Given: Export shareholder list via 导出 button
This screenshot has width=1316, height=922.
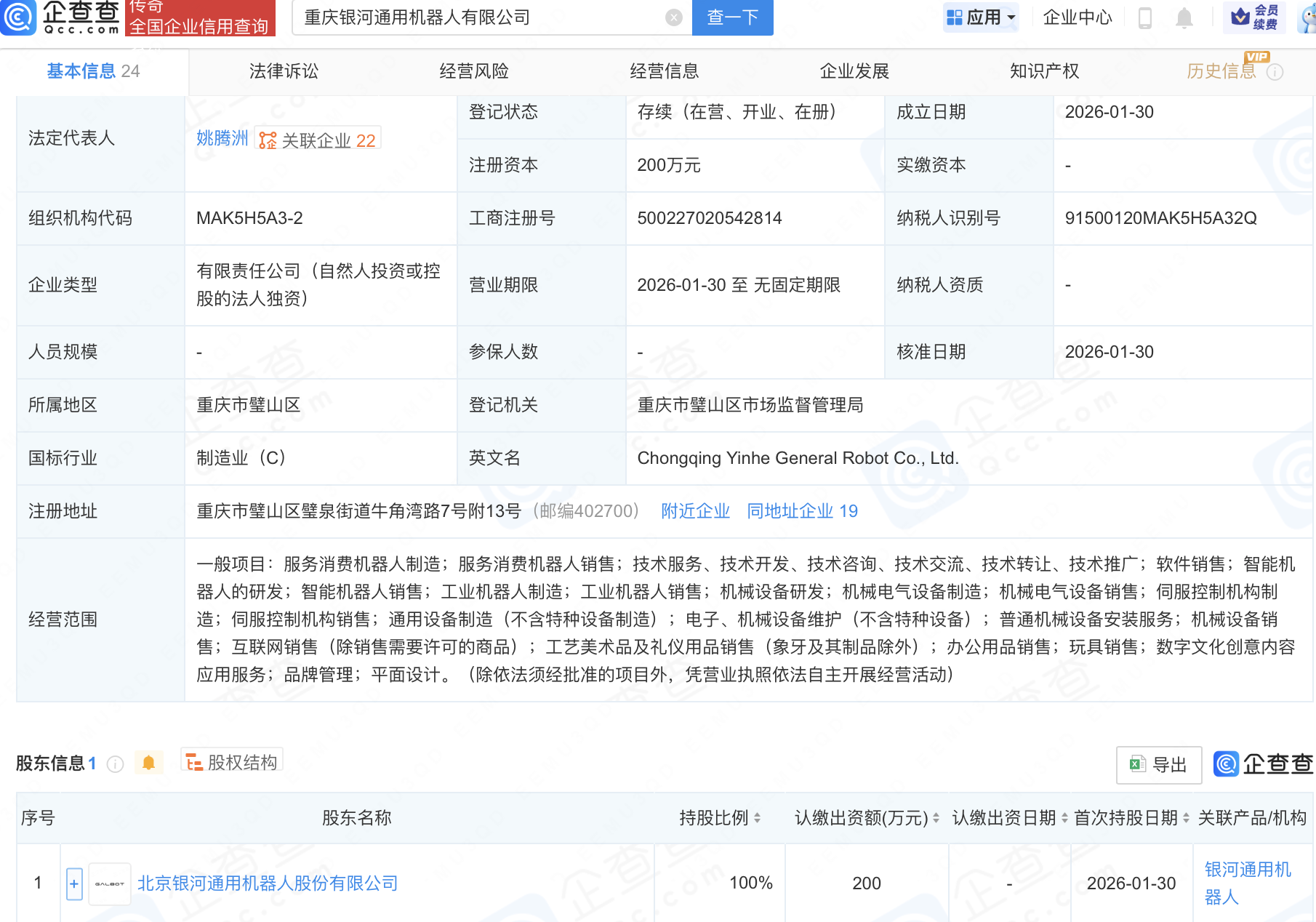Looking at the screenshot, I should pyautogui.click(x=1158, y=765).
